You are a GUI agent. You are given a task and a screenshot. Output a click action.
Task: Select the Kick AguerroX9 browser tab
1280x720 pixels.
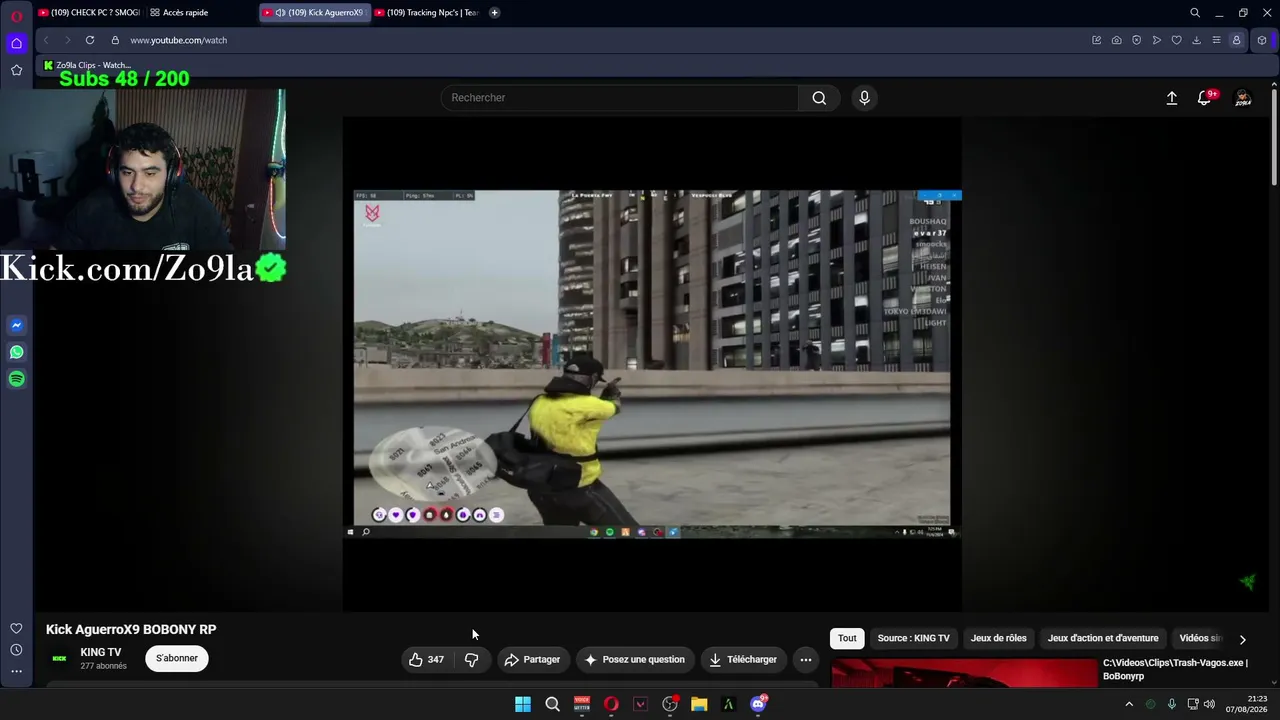(x=314, y=13)
